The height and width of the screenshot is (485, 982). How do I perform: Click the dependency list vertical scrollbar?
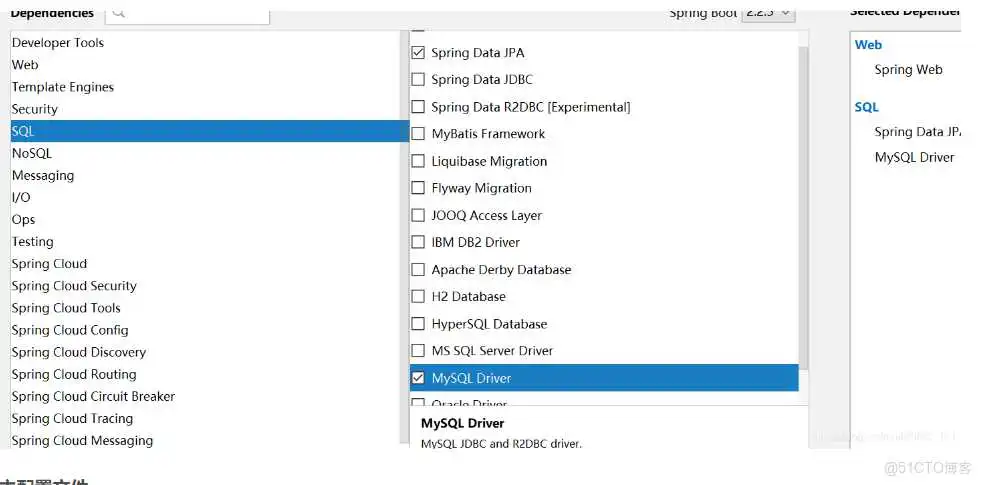click(x=804, y=200)
